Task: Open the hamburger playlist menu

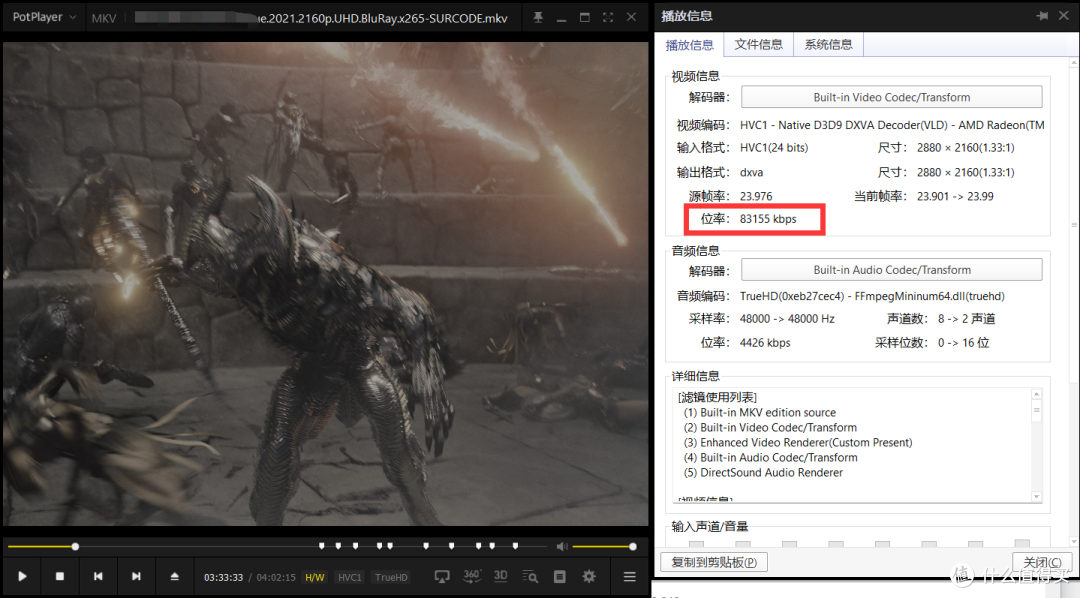Action: tap(630, 577)
